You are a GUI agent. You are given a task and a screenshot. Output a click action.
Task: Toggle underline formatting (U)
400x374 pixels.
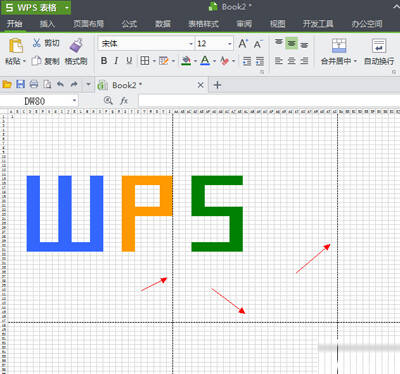(x=129, y=61)
